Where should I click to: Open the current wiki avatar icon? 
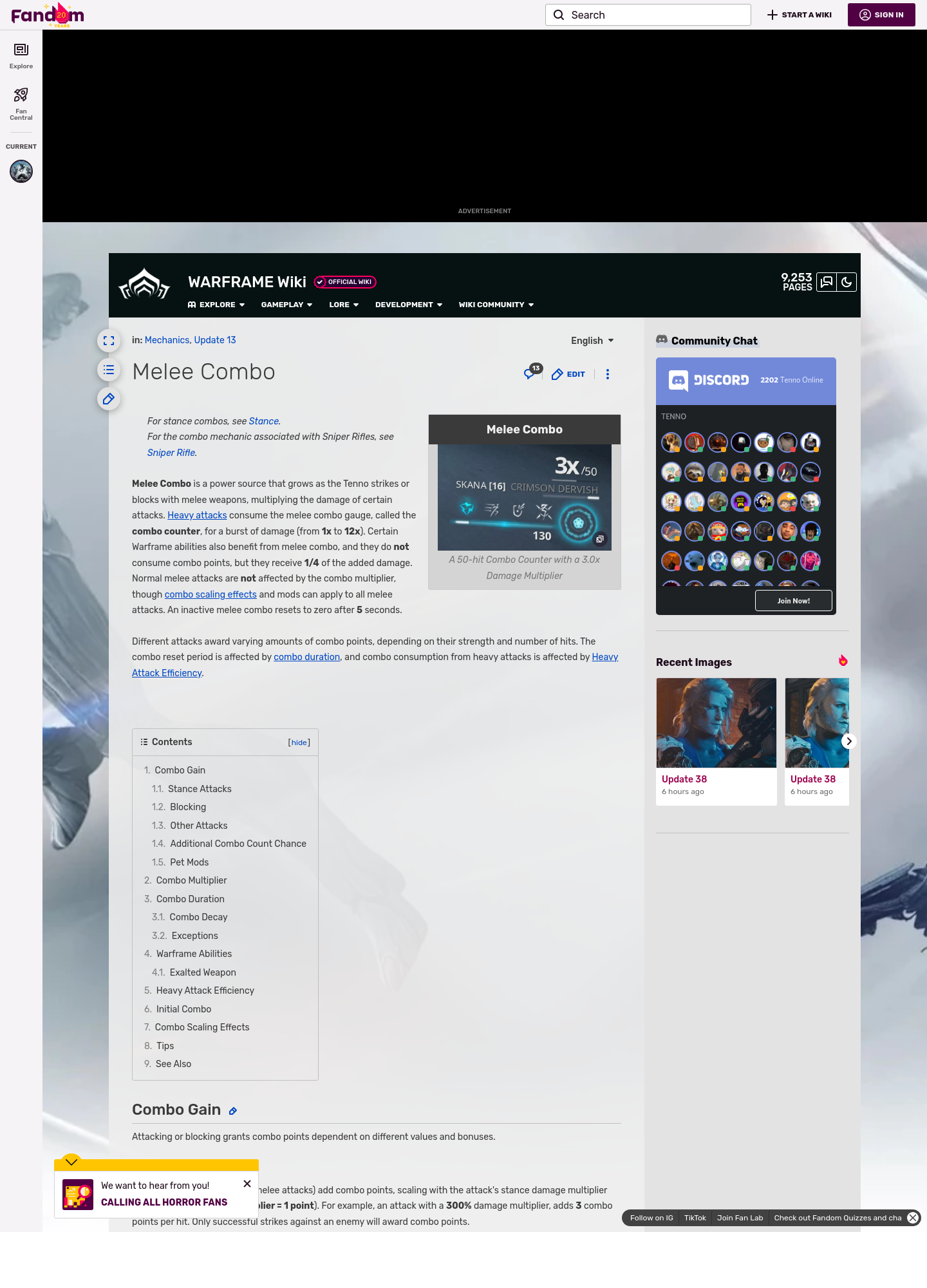coord(21,171)
